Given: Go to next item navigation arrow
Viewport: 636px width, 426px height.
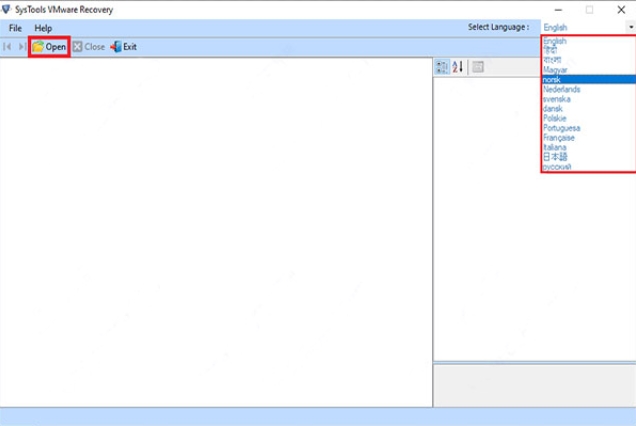Looking at the screenshot, I should [22, 47].
